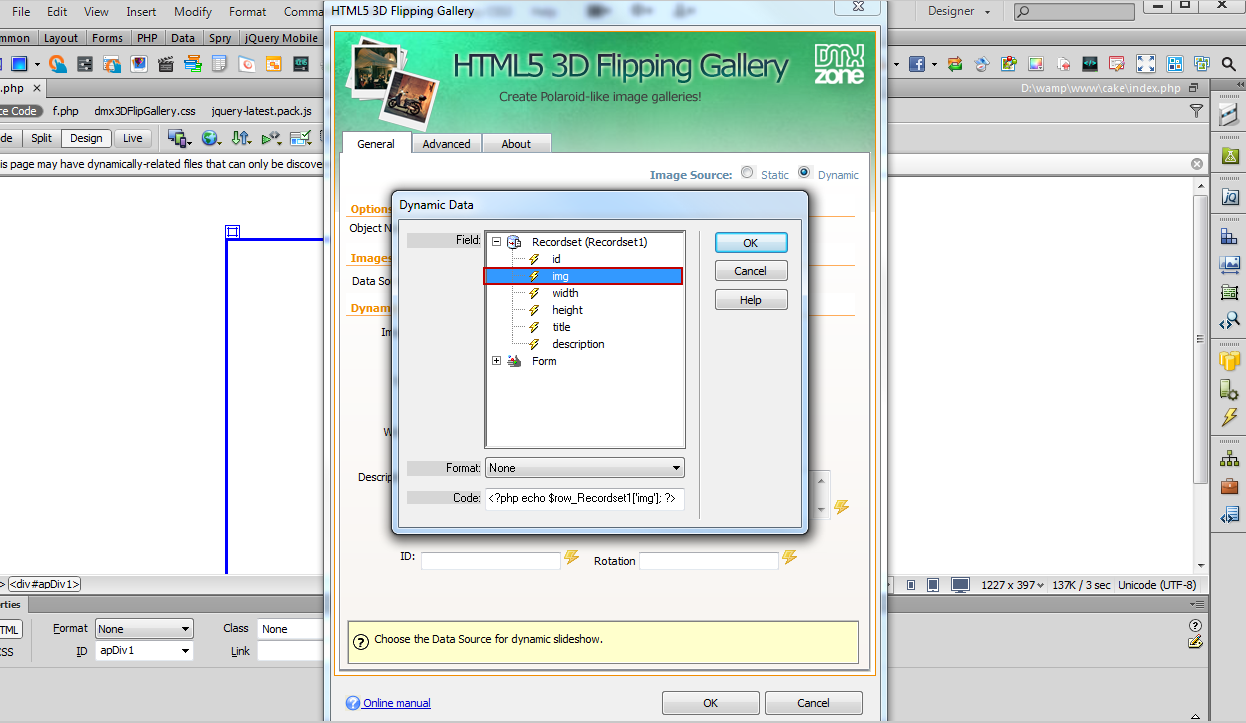
Task: Click the filter funnel icon for related files
Action: (1197, 111)
